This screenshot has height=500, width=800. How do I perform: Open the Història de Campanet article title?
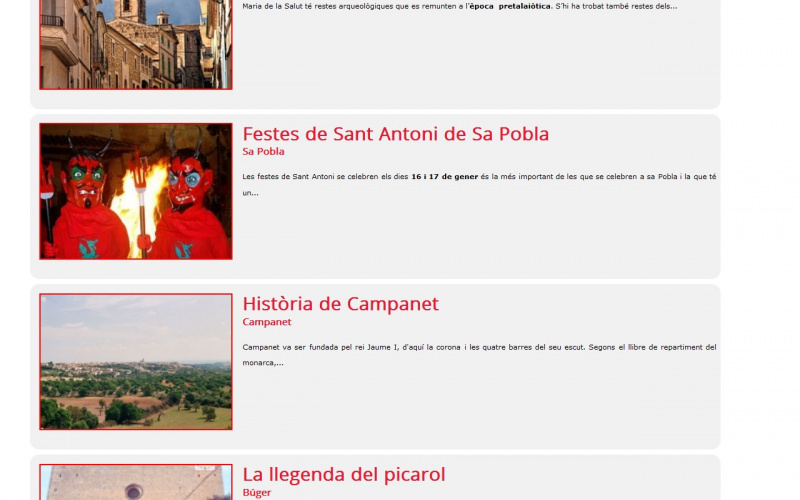coord(340,304)
